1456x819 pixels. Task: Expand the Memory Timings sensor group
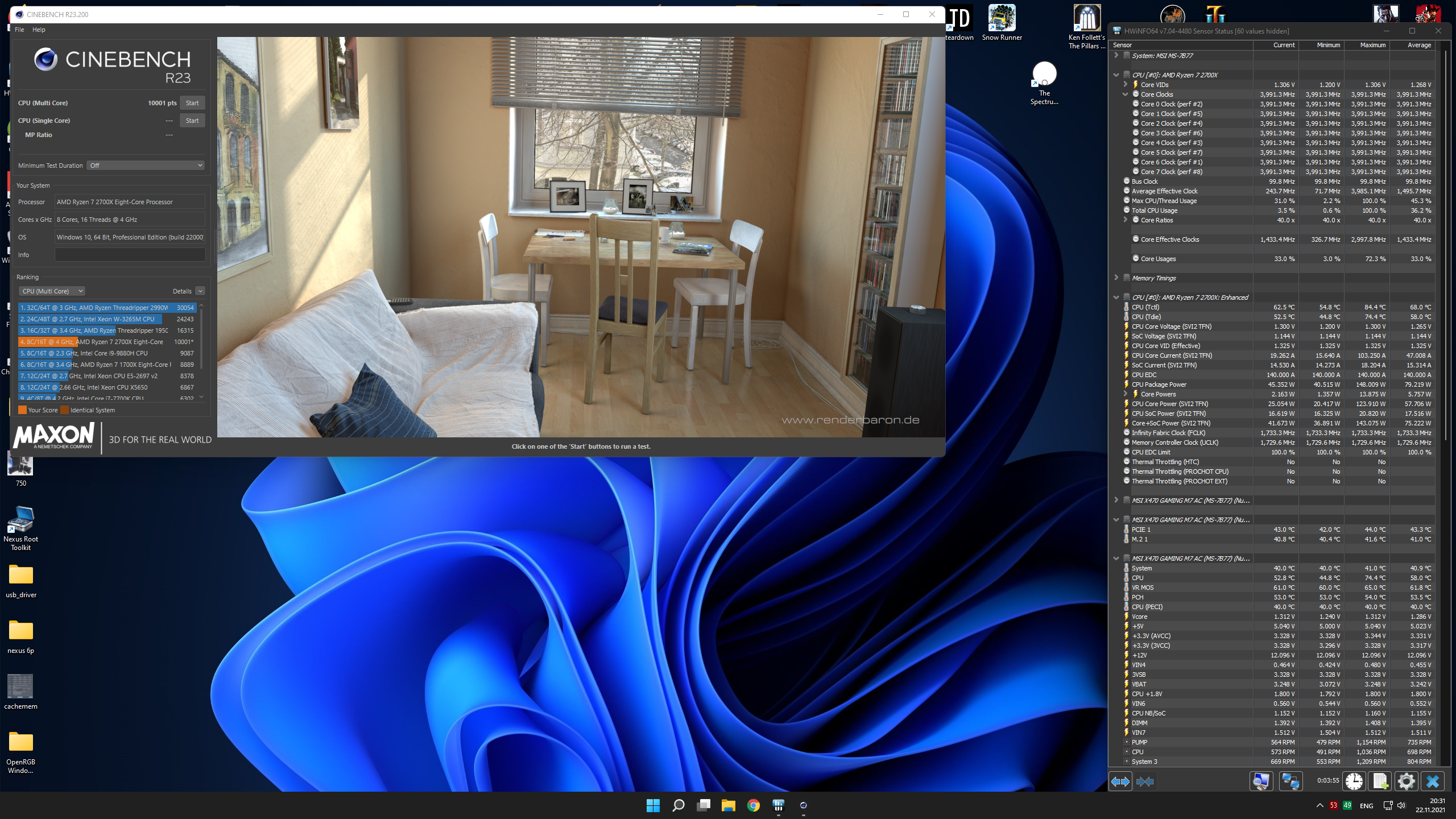pyautogui.click(x=1116, y=278)
